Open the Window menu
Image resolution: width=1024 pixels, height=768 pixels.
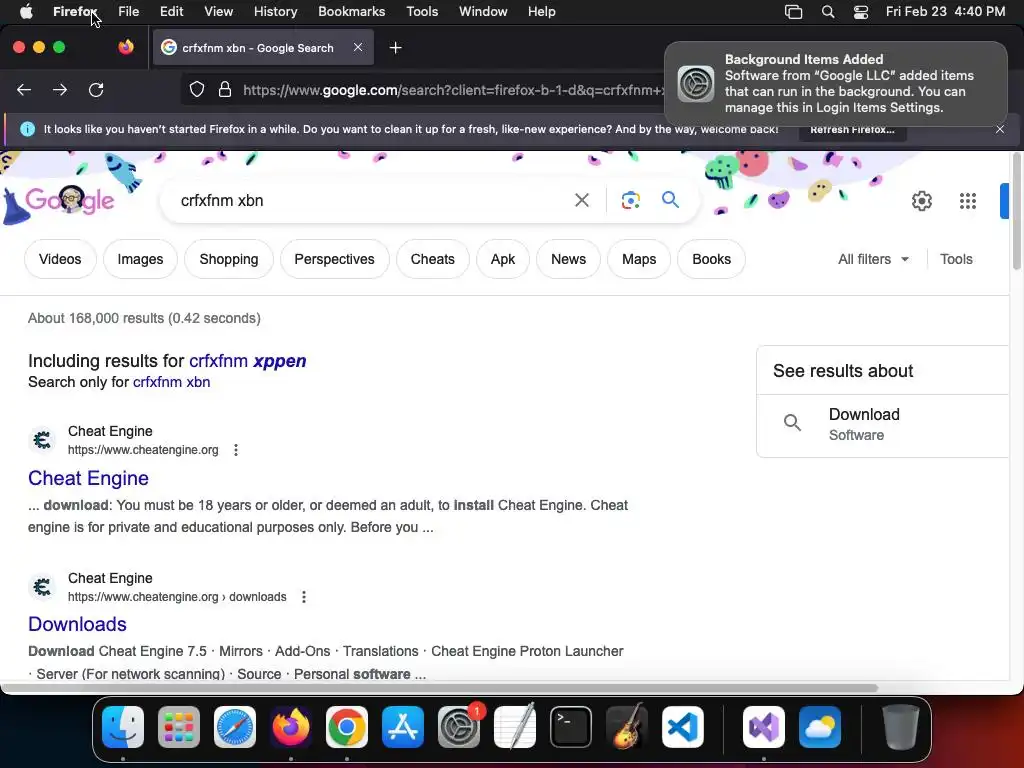483,12
